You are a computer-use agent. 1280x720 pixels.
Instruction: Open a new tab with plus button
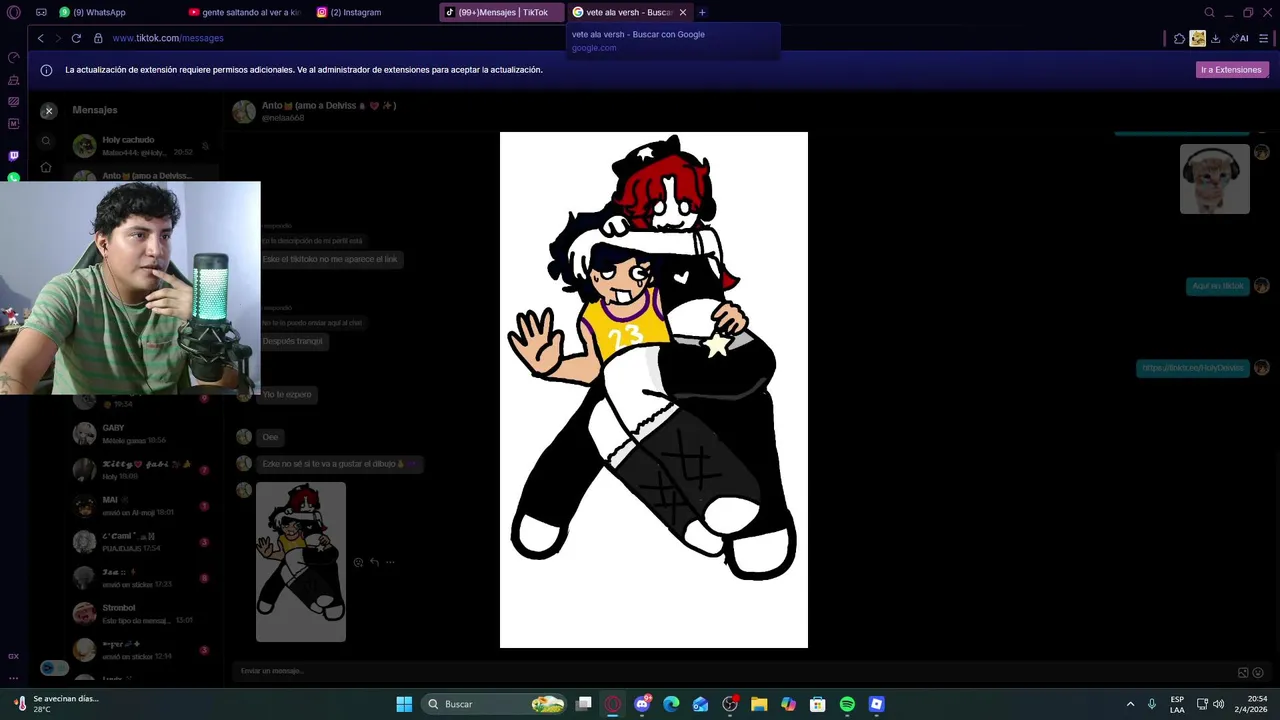coord(702,13)
